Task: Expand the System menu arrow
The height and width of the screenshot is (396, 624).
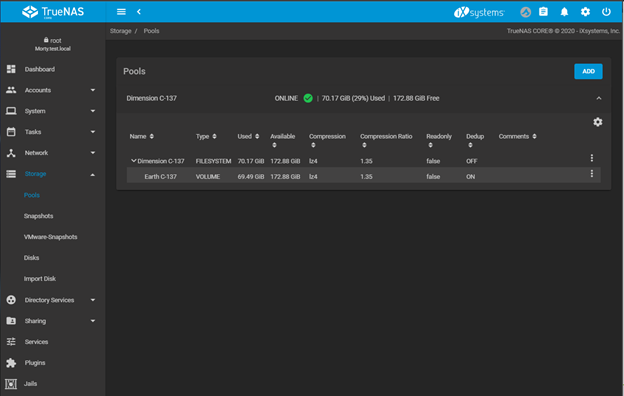Action: pos(93,111)
